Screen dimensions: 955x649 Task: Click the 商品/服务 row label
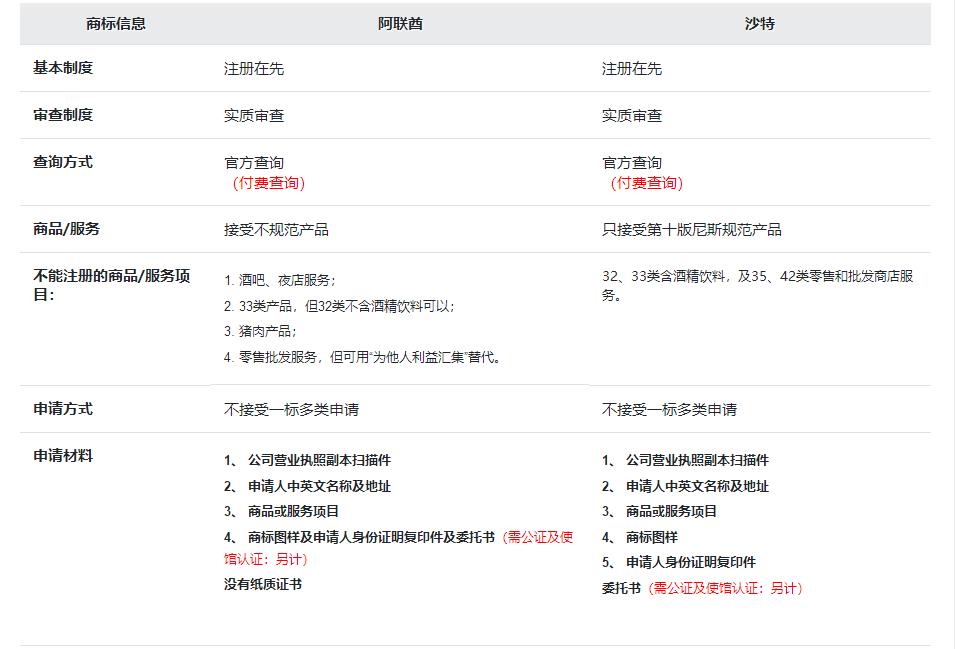coord(67,229)
